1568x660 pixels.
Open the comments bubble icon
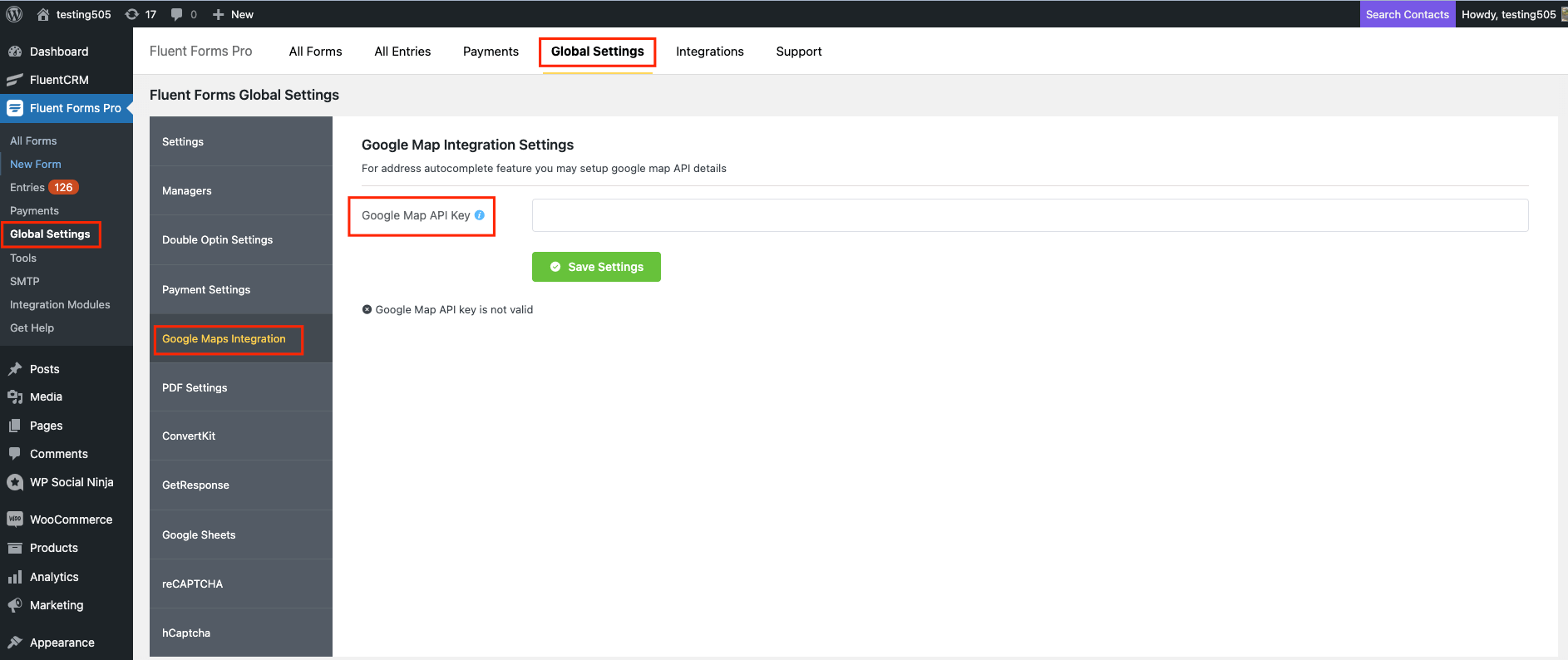[176, 14]
